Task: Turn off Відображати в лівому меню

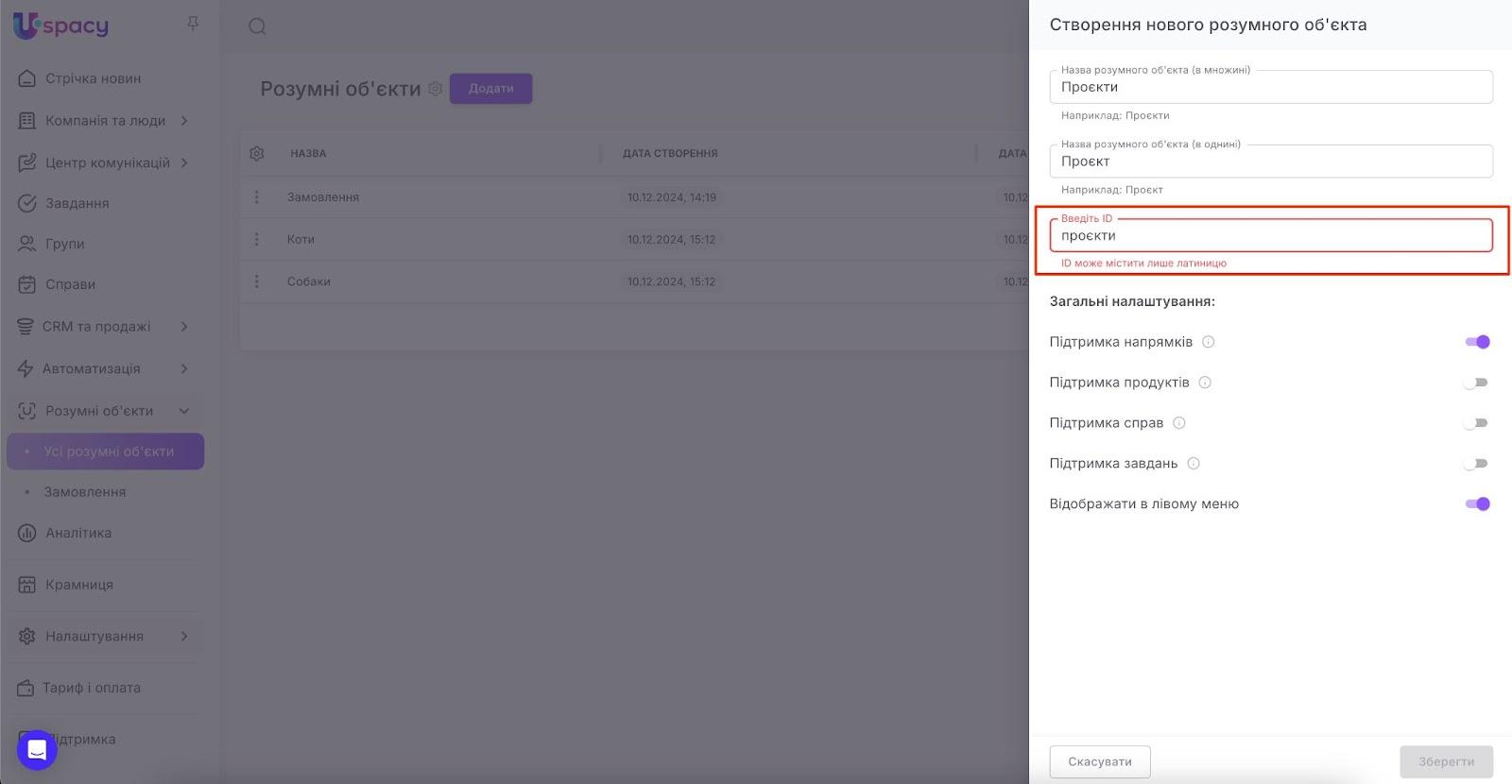Action: click(x=1477, y=504)
